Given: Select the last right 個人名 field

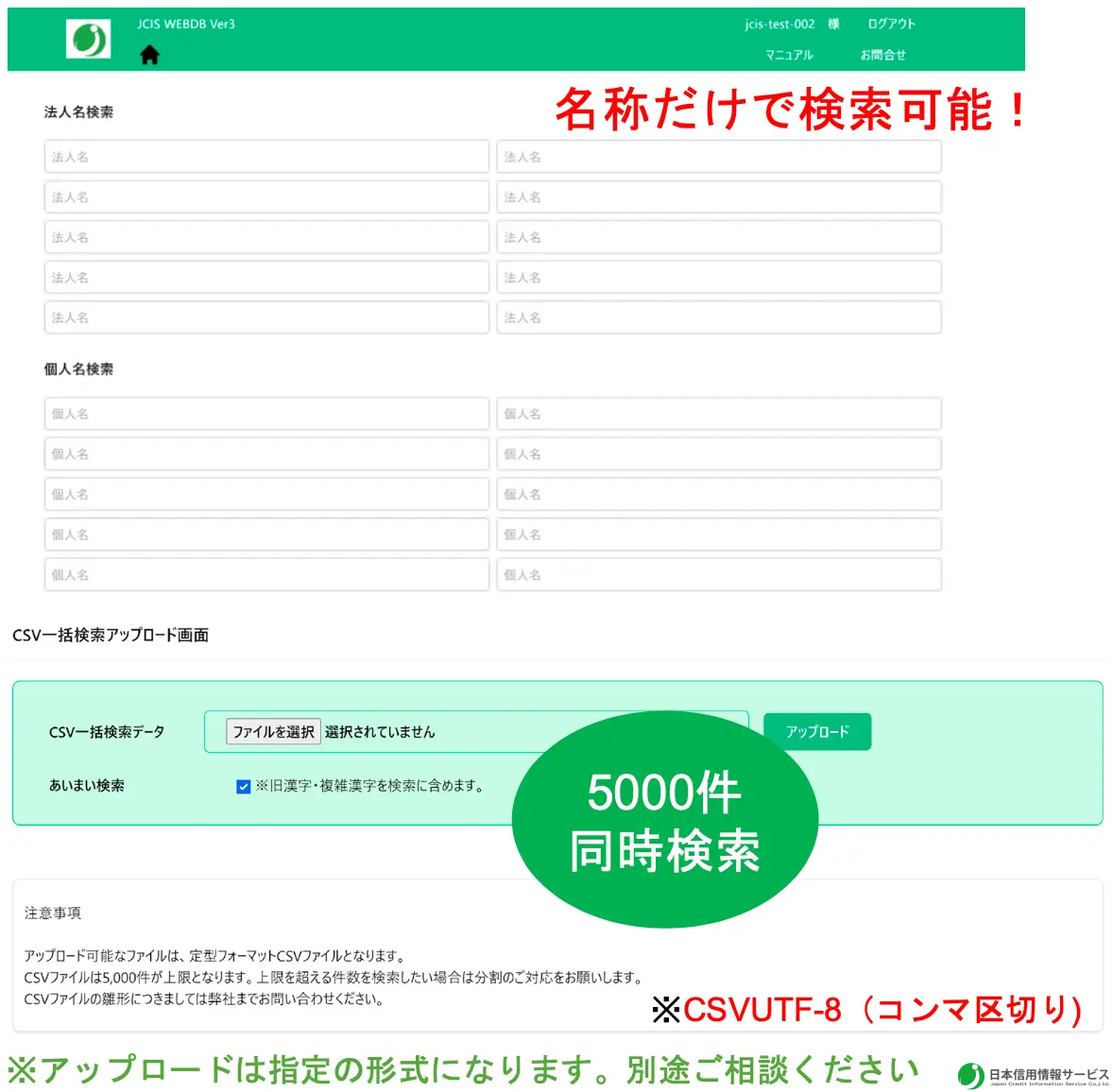Looking at the screenshot, I should pyautogui.click(x=719, y=574).
